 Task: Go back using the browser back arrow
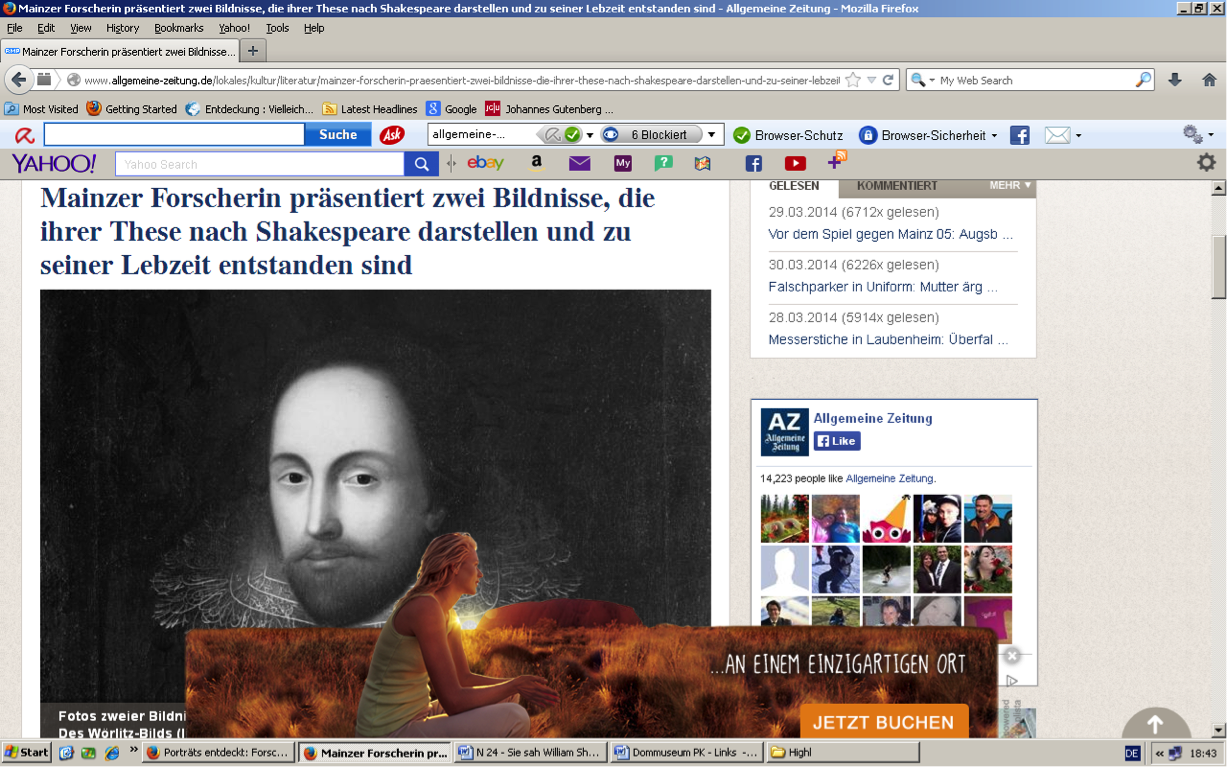pos(19,80)
